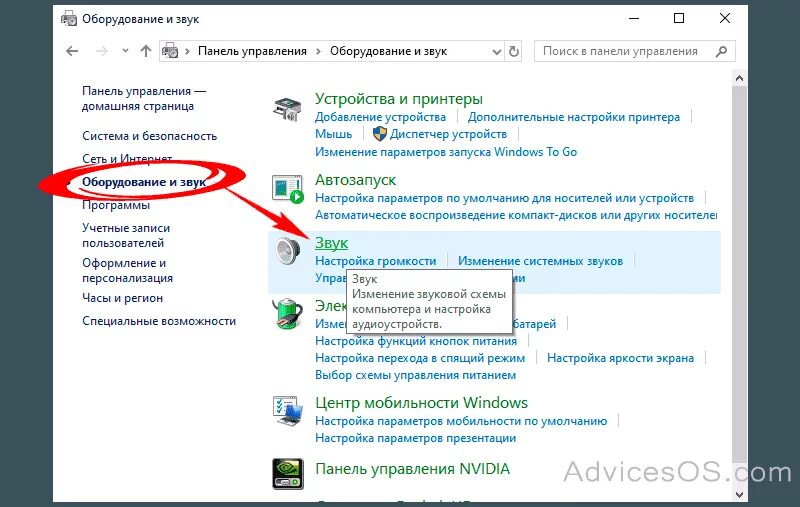Go back with the left arrow
This screenshot has width=800, height=507.
coord(72,51)
